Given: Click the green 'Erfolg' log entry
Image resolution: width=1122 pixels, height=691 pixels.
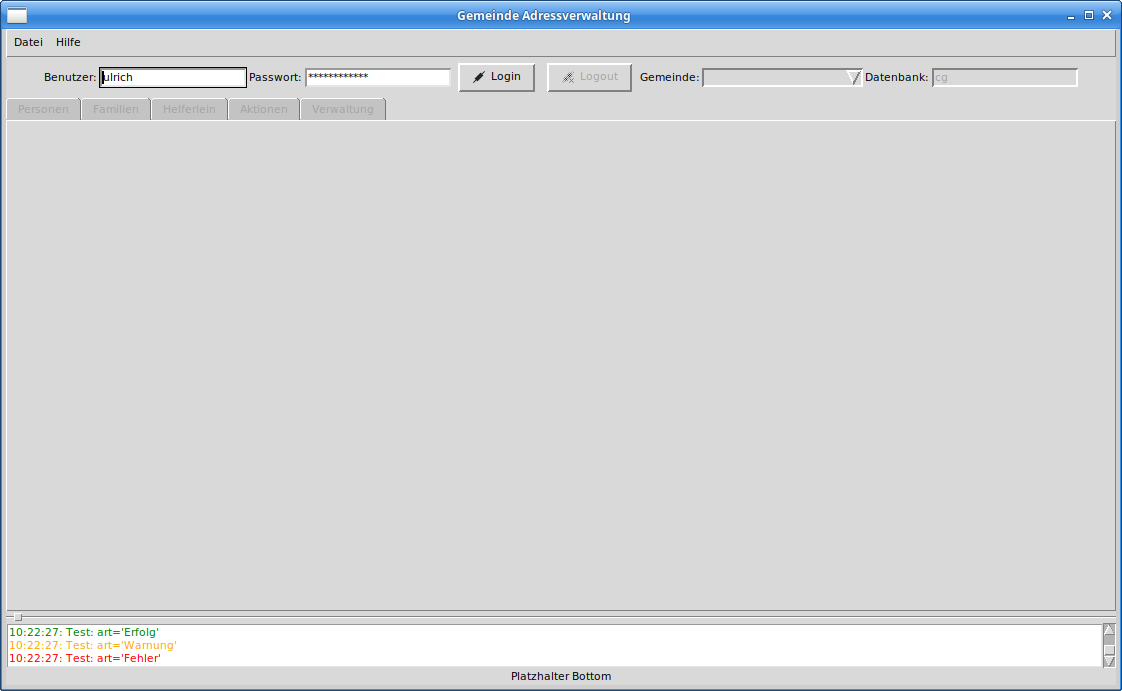Looking at the screenshot, I should pos(84,632).
